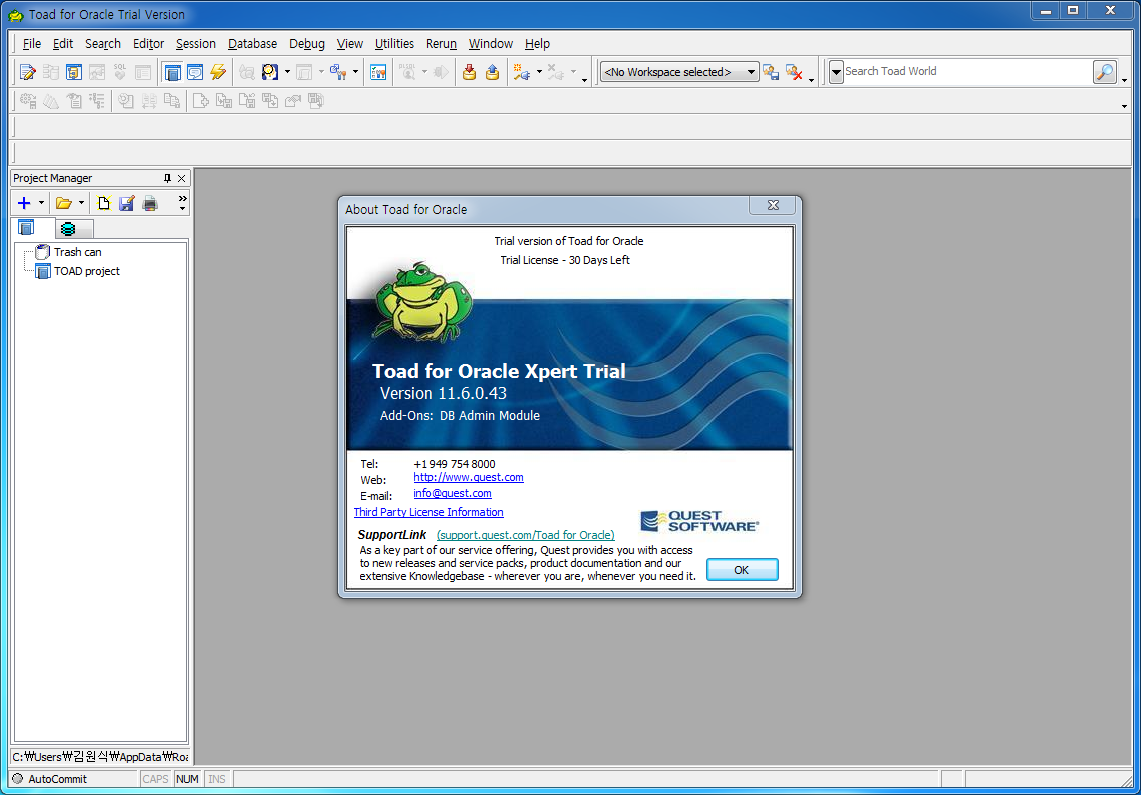This screenshot has height=795, width=1141.
Task: Expand the blue plus add-item dropdown arrow
Action: coord(41,203)
